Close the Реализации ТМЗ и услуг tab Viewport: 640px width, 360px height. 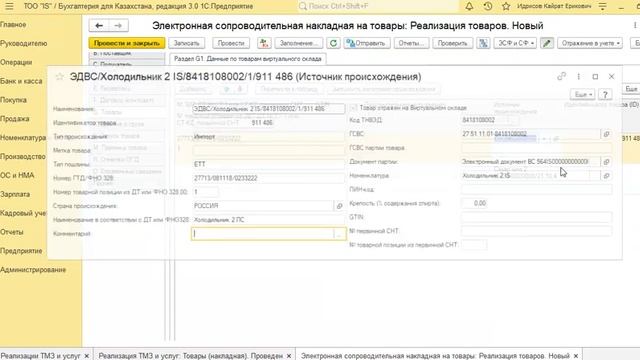coord(87,356)
